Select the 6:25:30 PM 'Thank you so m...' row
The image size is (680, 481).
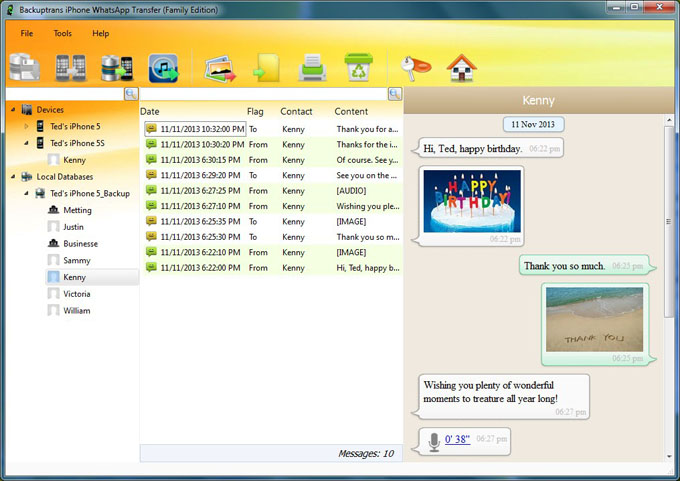point(272,237)
